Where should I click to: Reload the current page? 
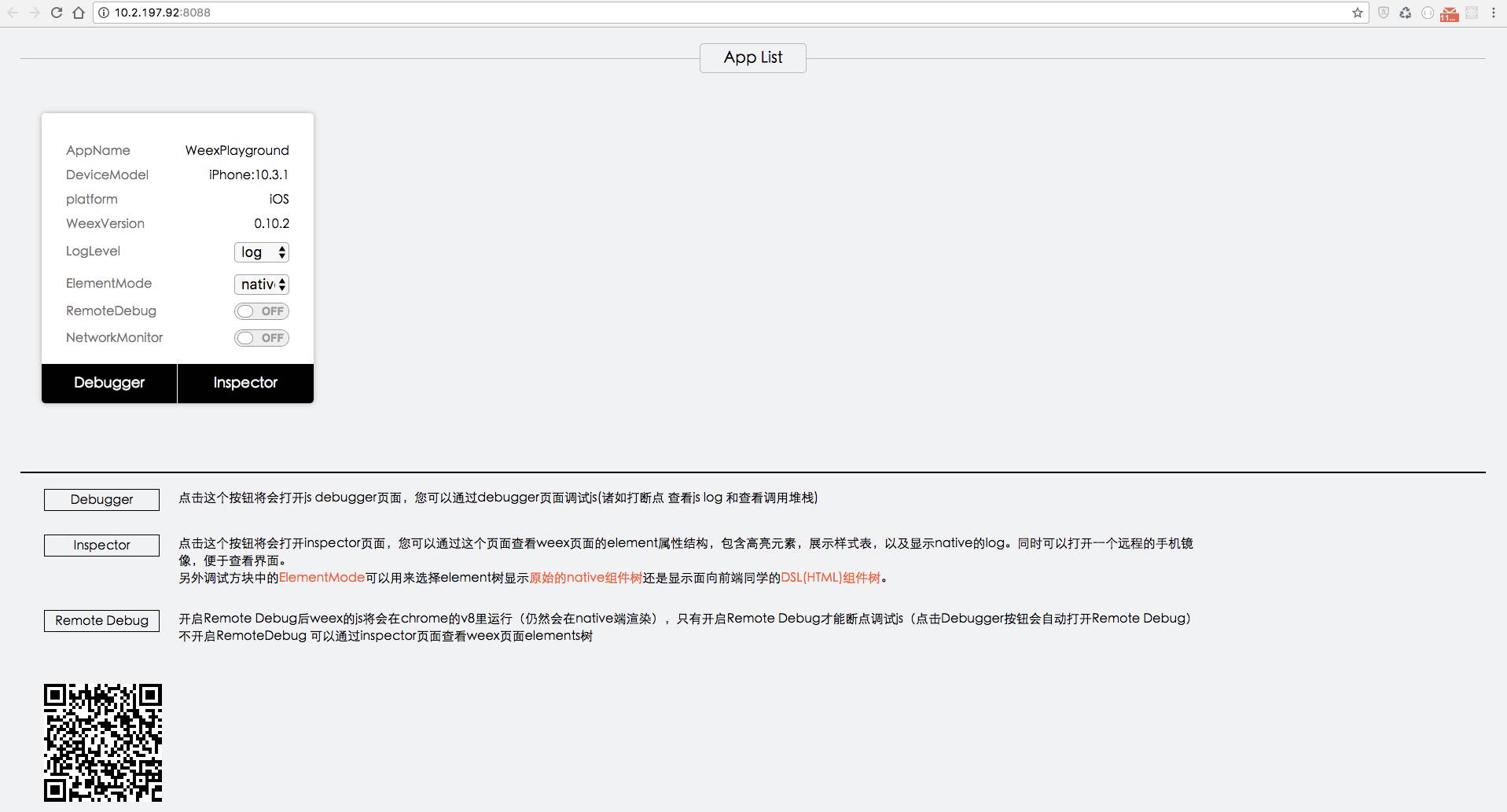point(57,13)
